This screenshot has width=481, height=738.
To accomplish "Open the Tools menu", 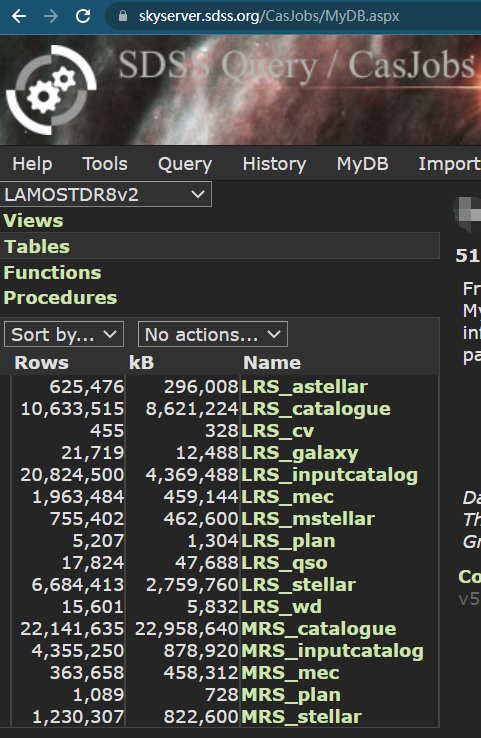I will tap(105, 164).
